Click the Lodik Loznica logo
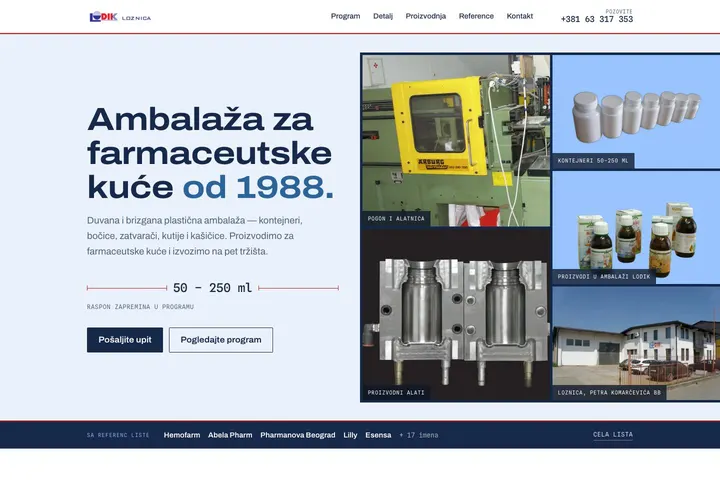The image size is (720, 480). click(120, 17)
